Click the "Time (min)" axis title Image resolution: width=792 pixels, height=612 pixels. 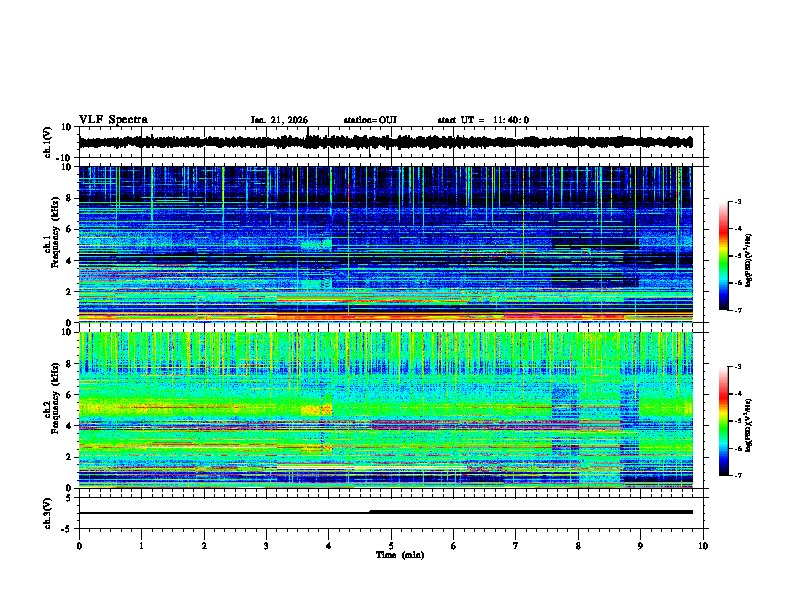[400, 555]
